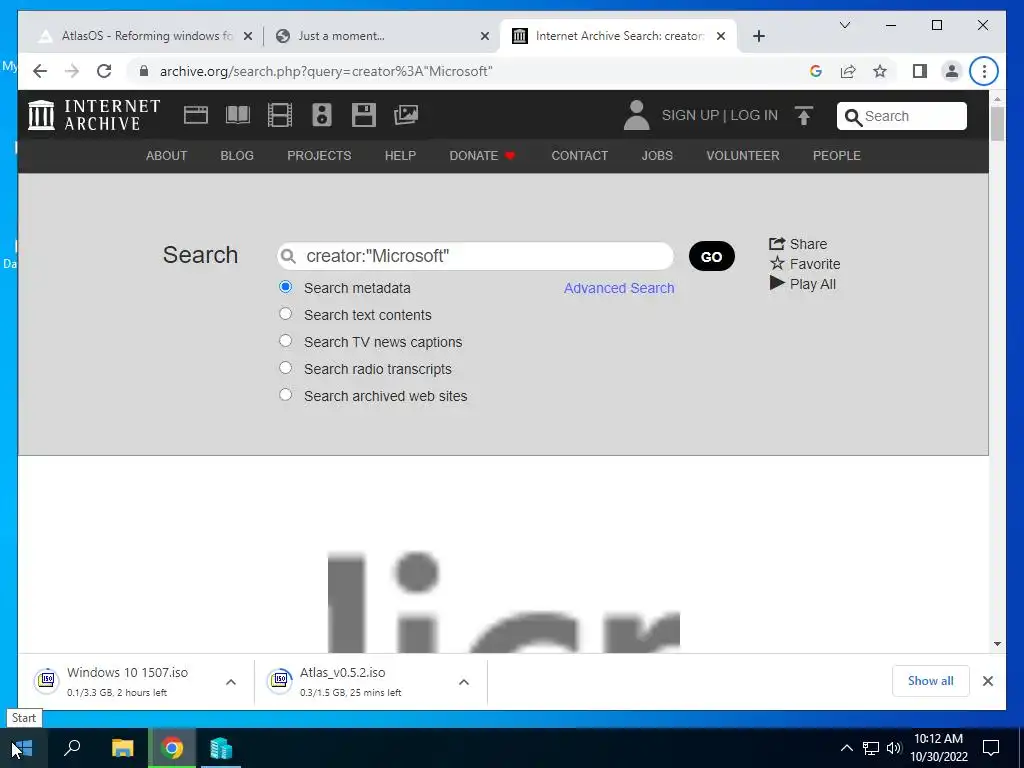Viewport: 1024px width, 768px height.
Task: Click the Share icon link
Action: point(798,244)
